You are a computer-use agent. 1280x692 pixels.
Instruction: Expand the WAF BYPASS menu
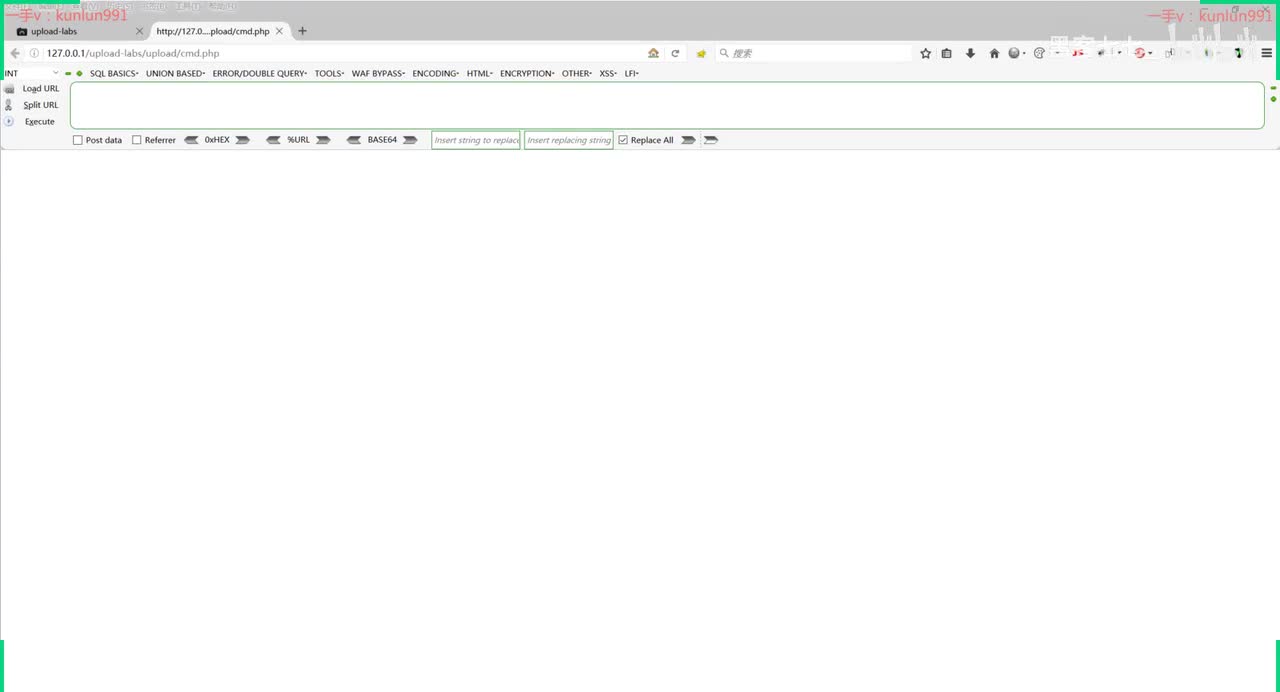(x=378, y=73)
